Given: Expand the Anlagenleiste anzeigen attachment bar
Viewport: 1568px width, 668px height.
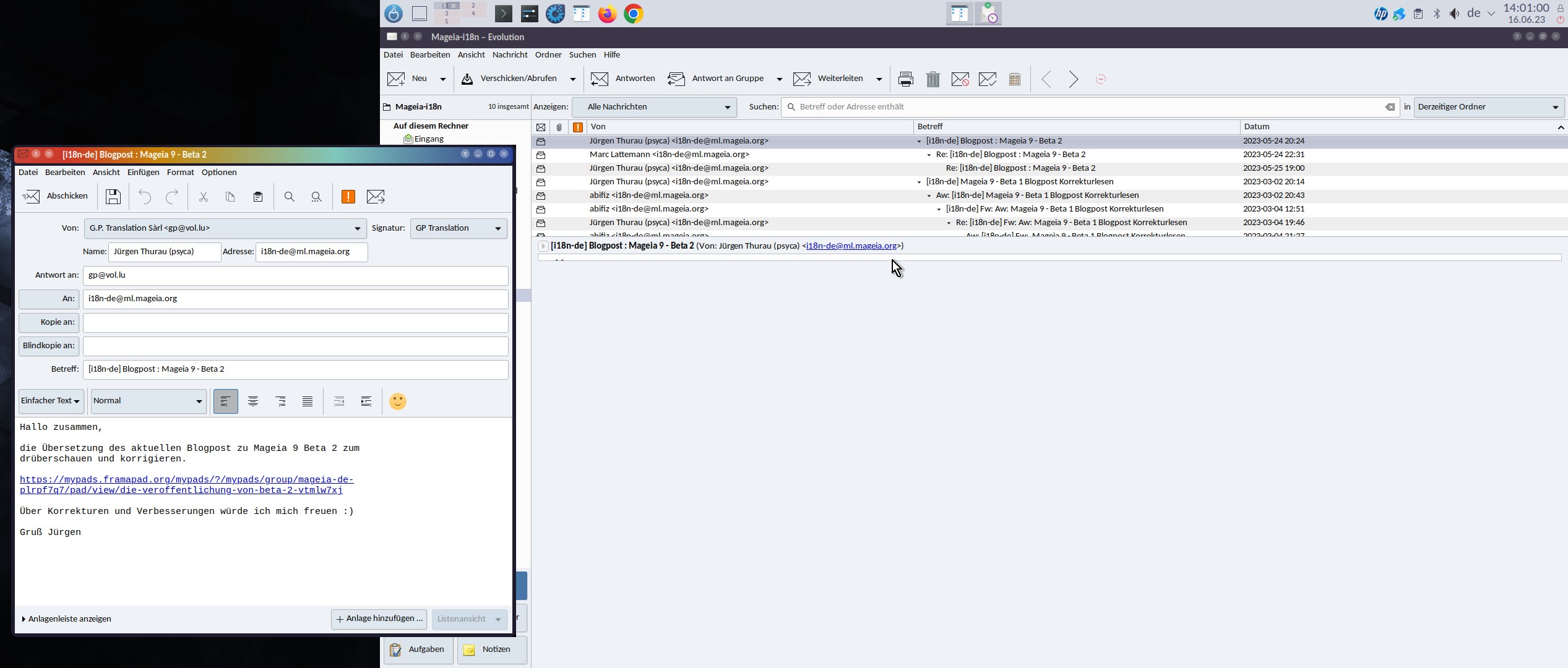Looking at the screenshot, I should pos(66,619).
